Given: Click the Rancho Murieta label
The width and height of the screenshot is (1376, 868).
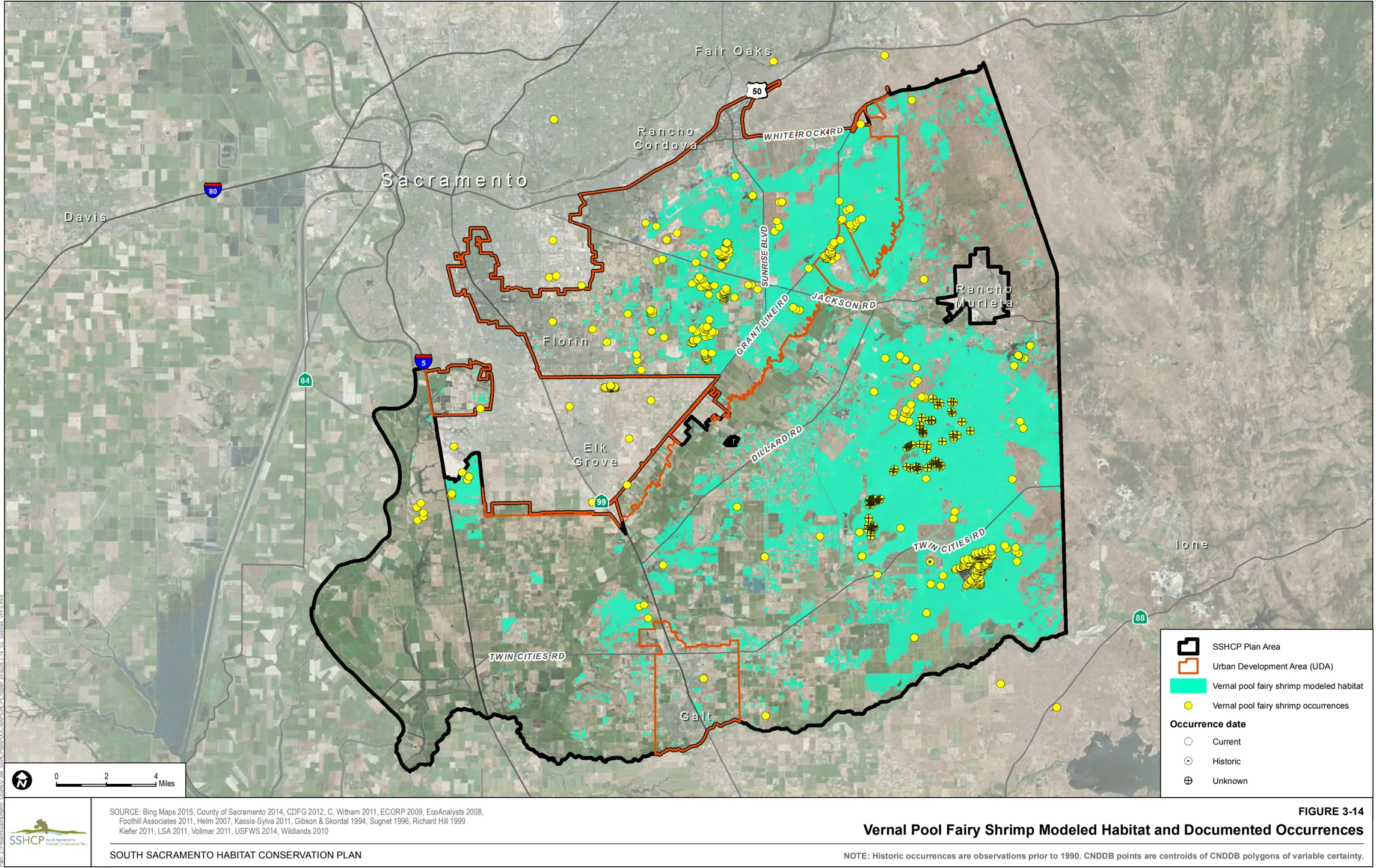Looking at the screenshot, I should click(984, 296).
